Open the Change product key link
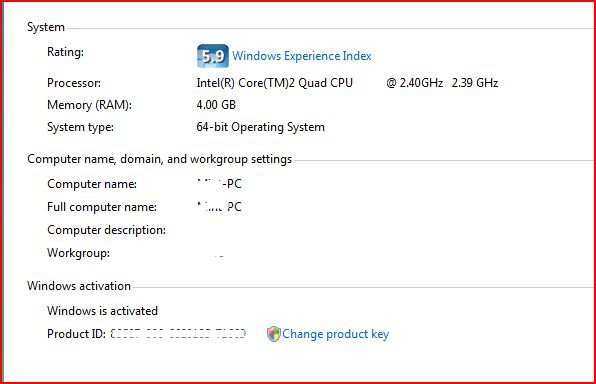 point(335,334)
